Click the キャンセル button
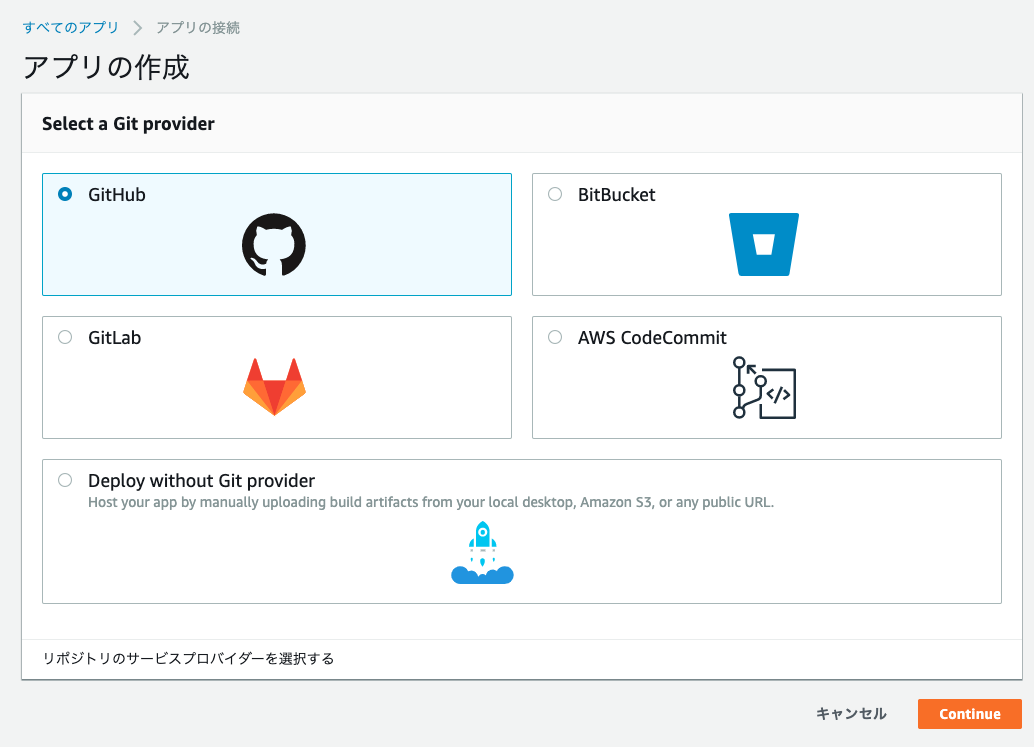 [851, 714]
